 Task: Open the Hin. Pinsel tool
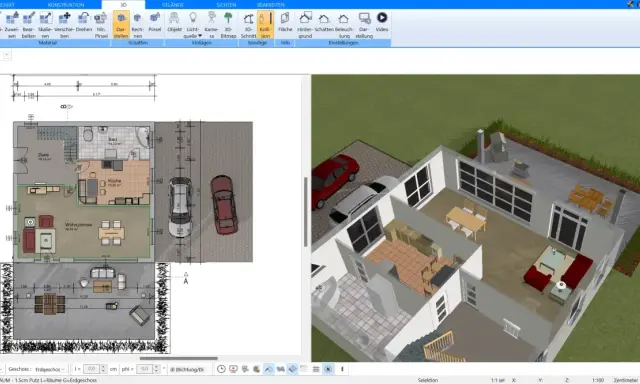(101, 25)
